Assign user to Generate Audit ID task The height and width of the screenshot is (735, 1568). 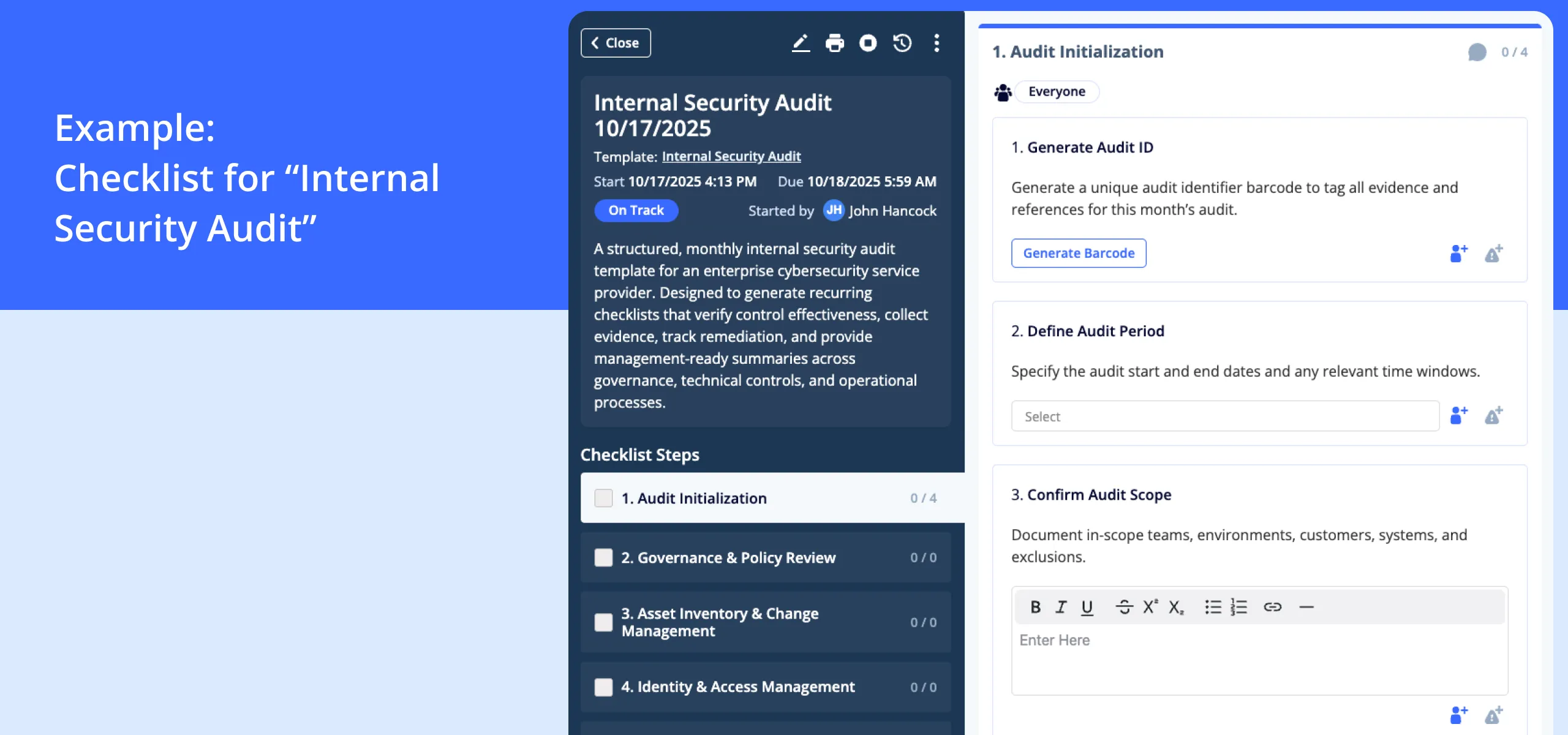(x=1458, y=253)
